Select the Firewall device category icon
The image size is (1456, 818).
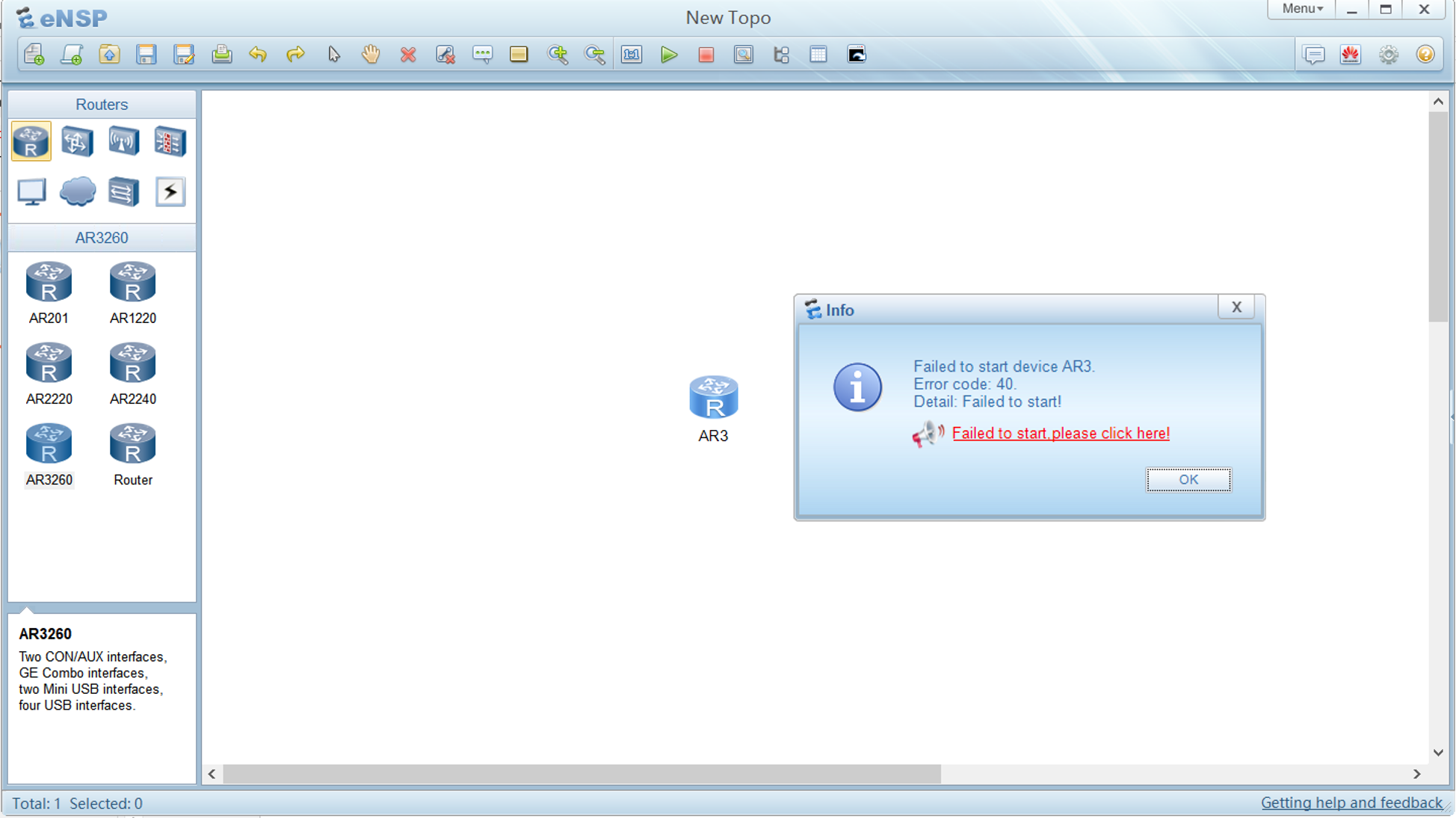click(170, 141)
